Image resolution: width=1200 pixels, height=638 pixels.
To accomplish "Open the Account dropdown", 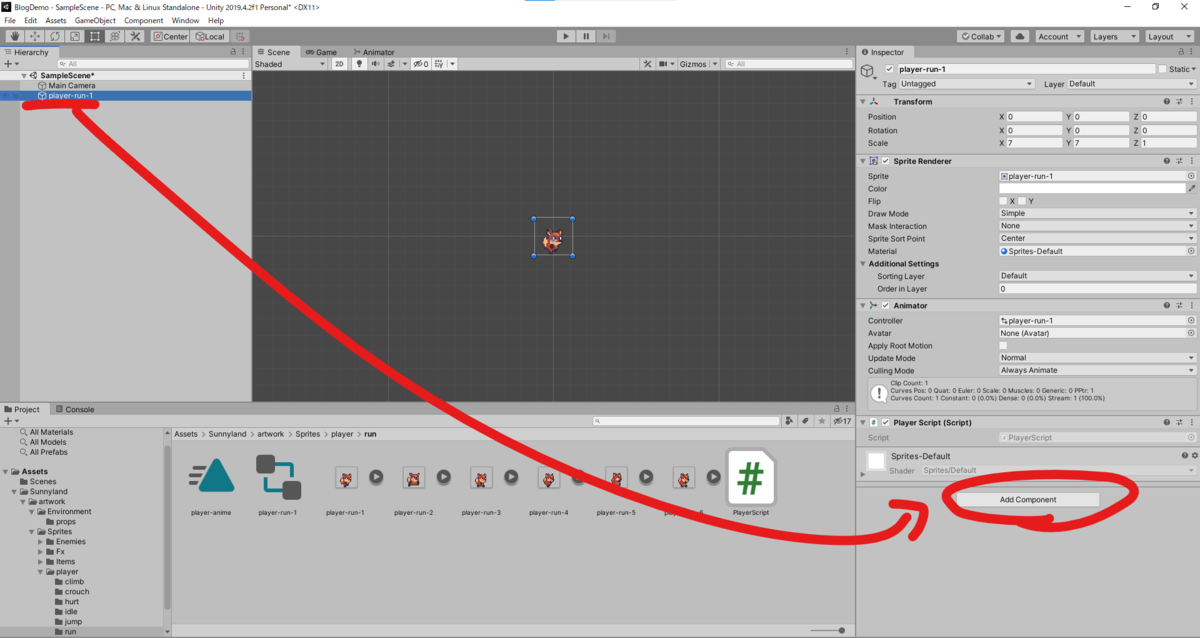I will coord(1058,36).
